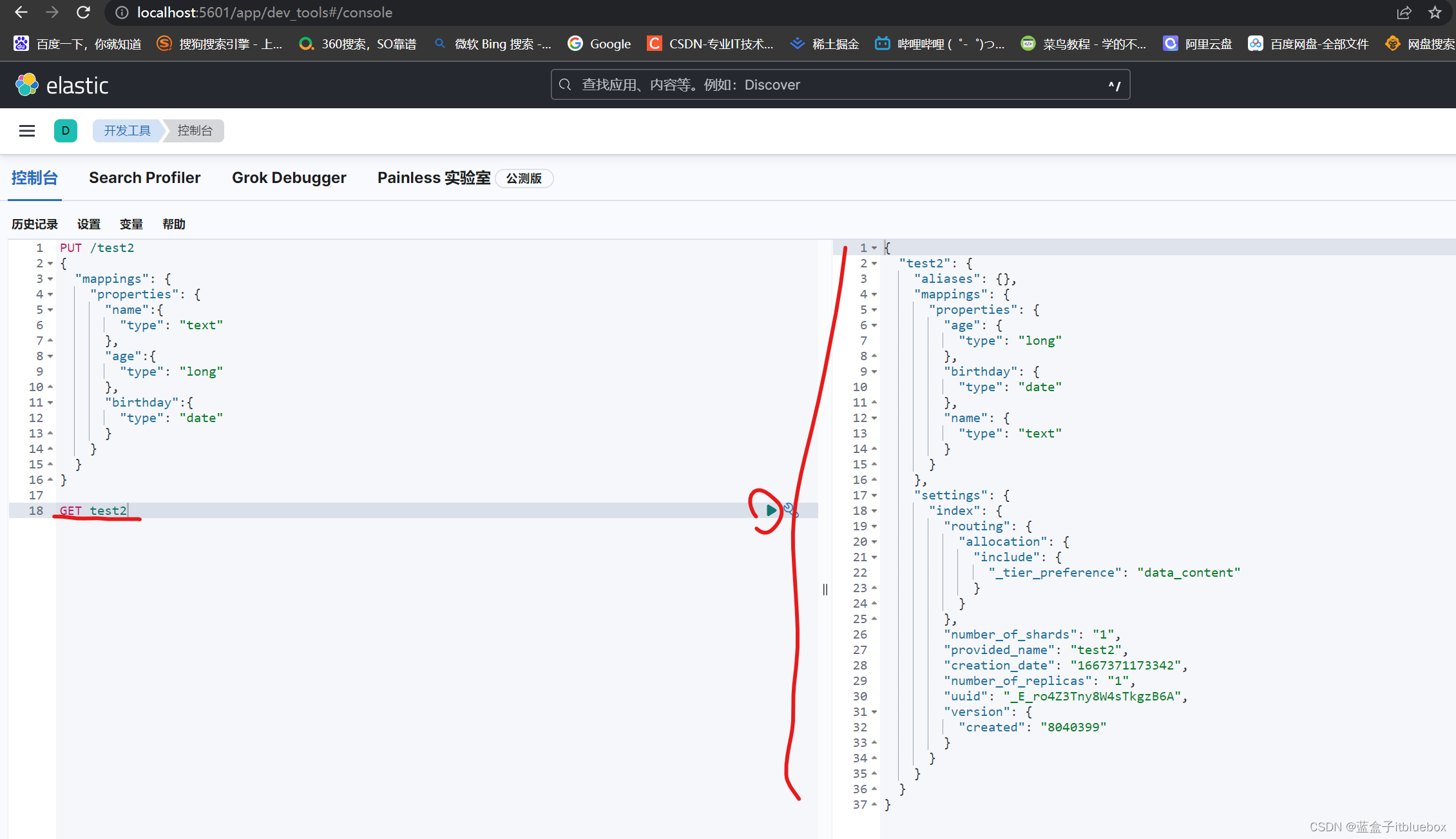
Task: Click the share/export icon in toolbar
Action: 1405,12
